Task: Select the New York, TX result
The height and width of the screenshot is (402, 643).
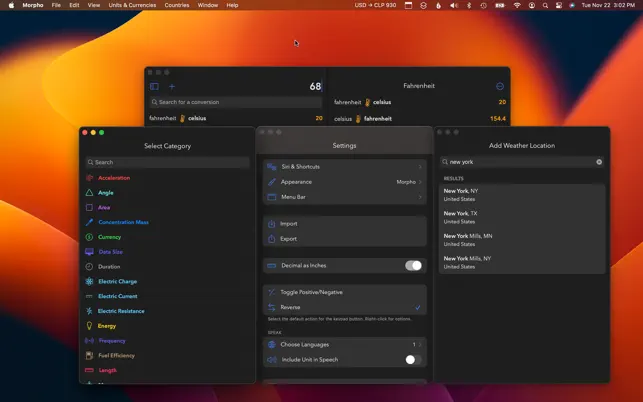Action: point(522,217)
